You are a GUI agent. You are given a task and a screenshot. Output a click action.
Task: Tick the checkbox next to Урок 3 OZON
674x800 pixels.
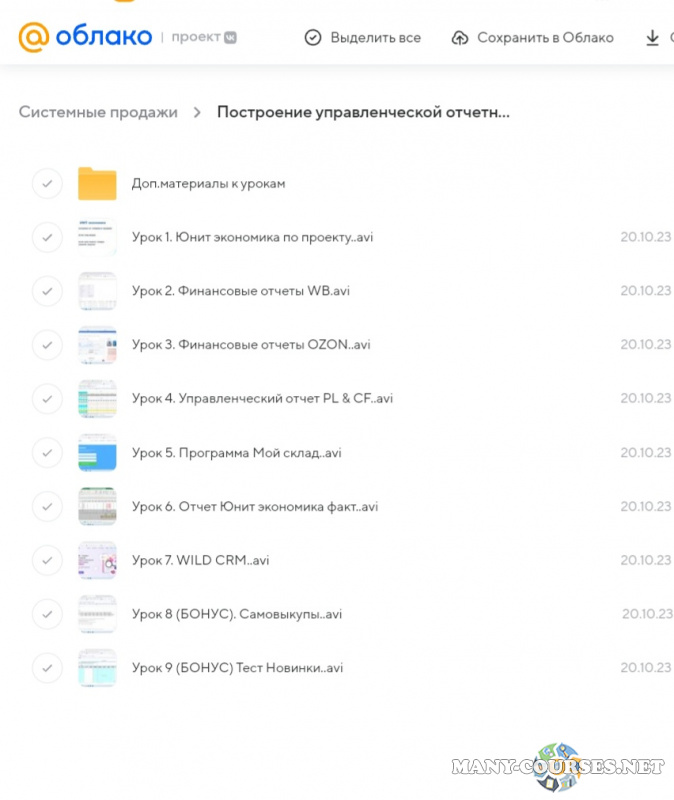pyautogui.click(x=47, y=345)
